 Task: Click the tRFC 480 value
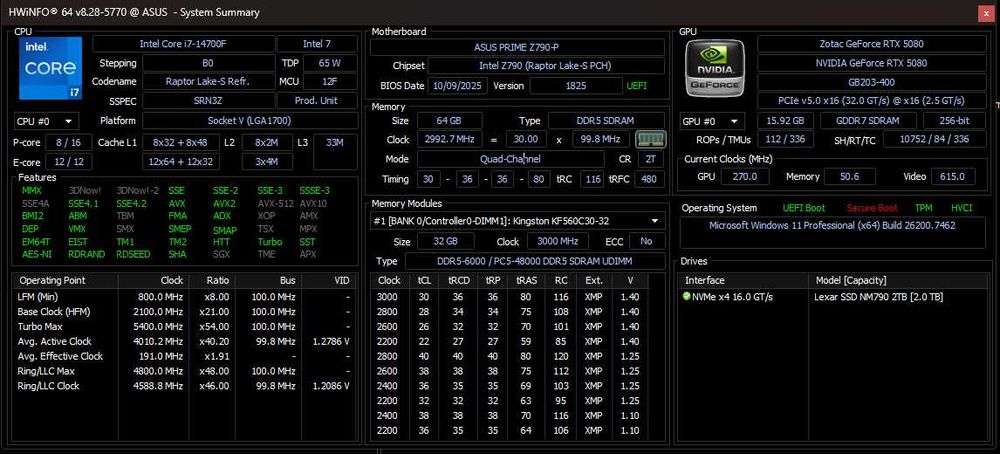[649, 179]
